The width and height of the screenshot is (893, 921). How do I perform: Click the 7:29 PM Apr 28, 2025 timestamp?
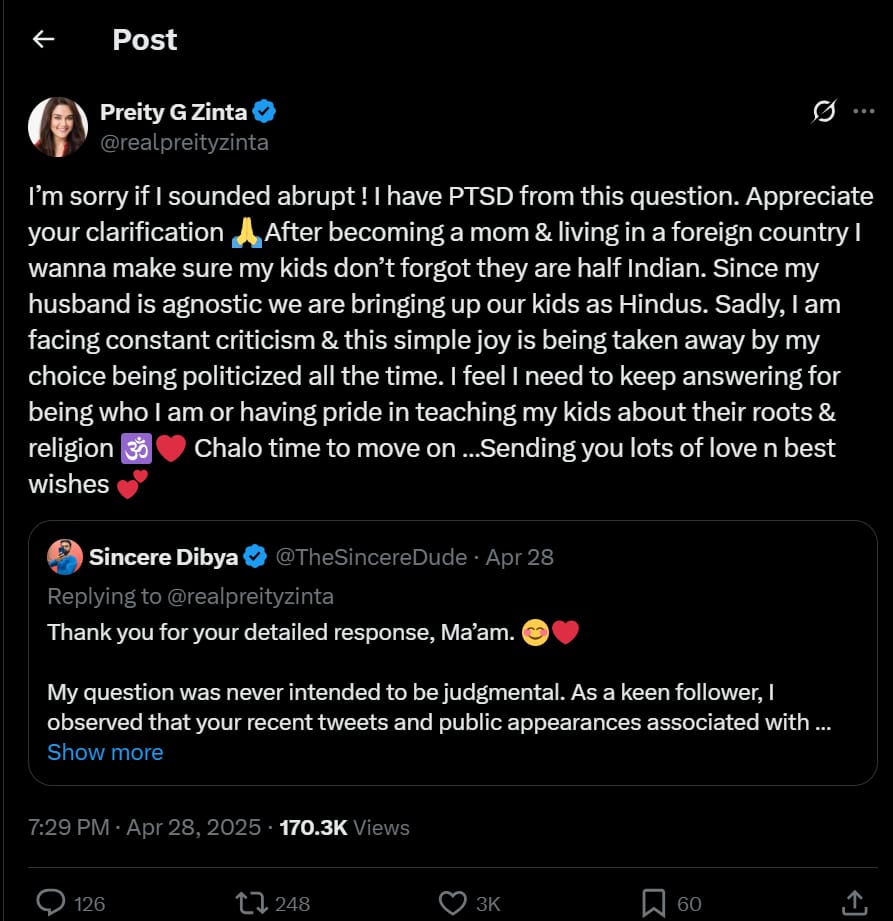[x=145, y=827]
